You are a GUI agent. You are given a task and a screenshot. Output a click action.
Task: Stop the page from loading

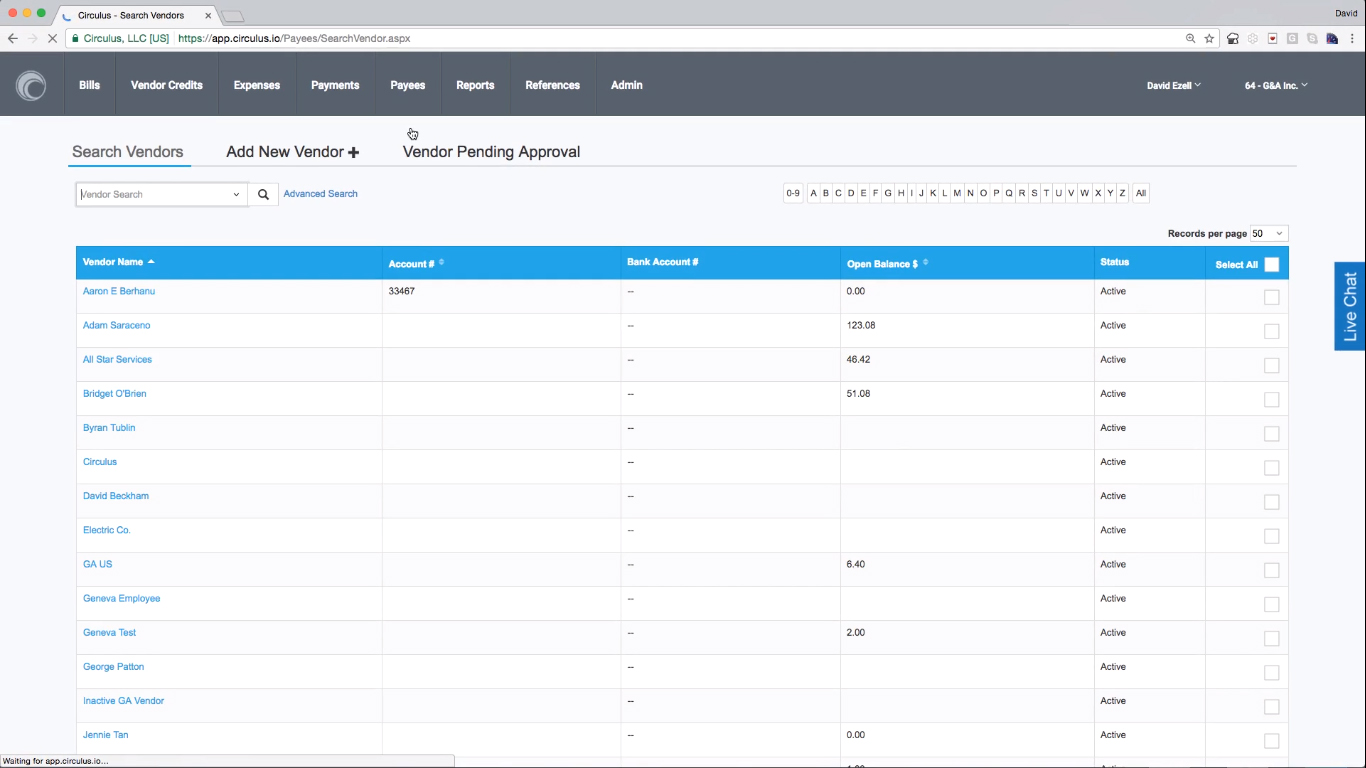point(54,38)
